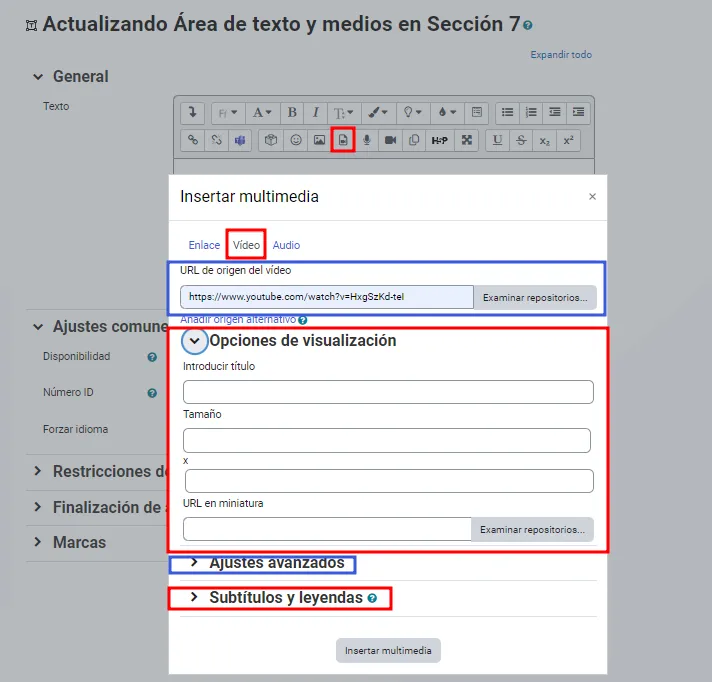Viewport: 712px width, 682px height.
Task: Expand the Ajustes avanzados section
Action: tap(194, 563)
